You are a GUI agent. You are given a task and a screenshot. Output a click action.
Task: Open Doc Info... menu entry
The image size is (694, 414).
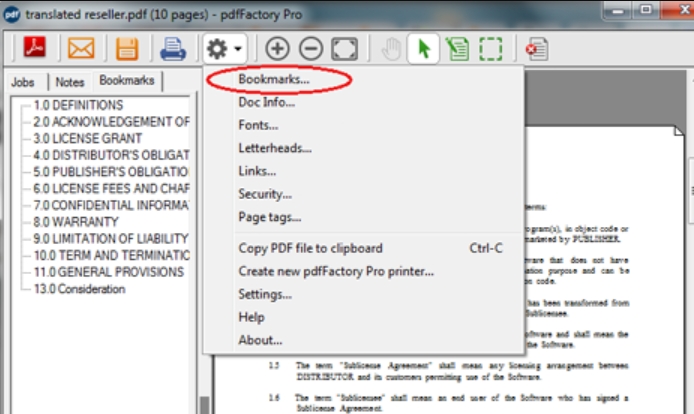coord(266,102)
